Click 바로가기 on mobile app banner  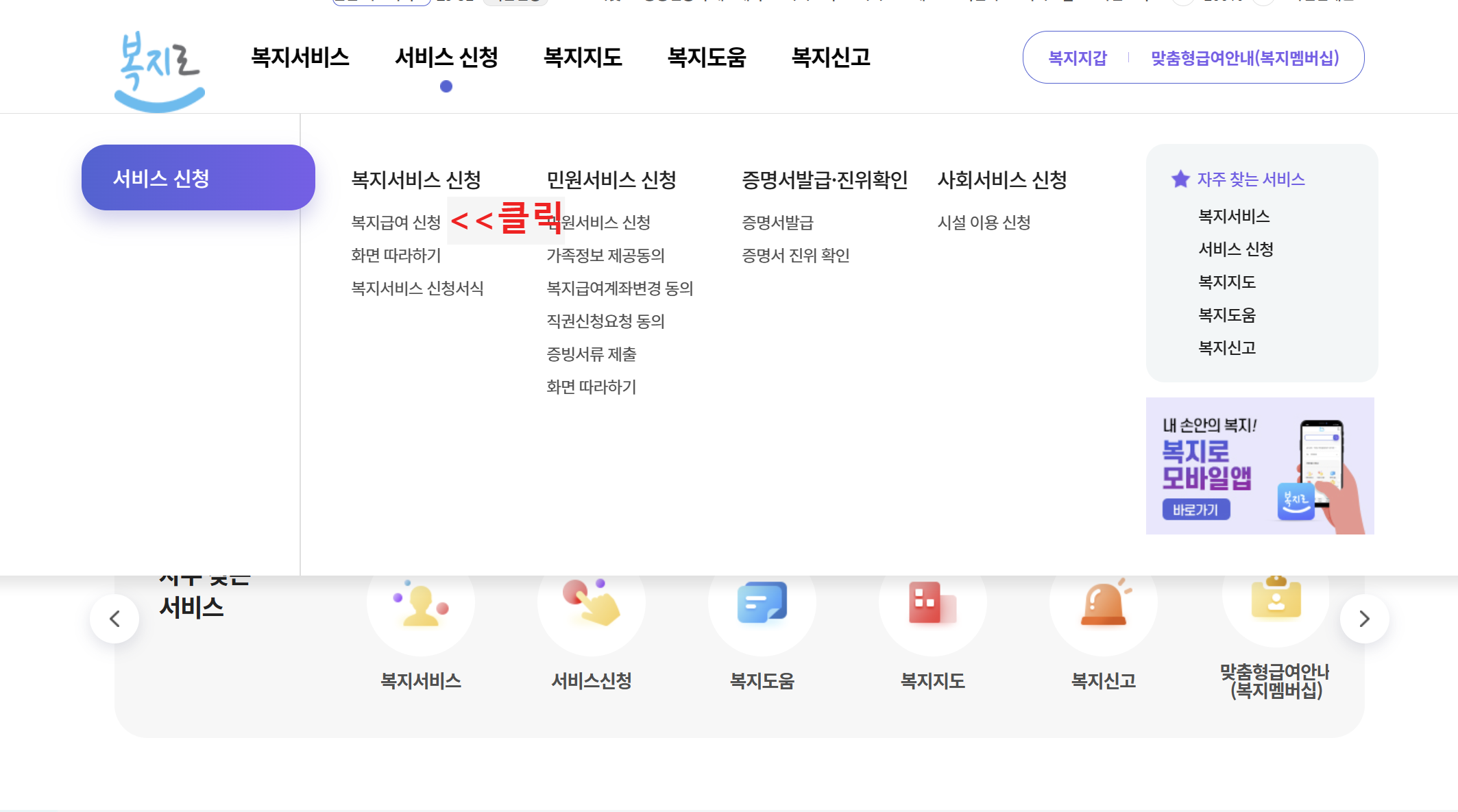click(1195, 510)
